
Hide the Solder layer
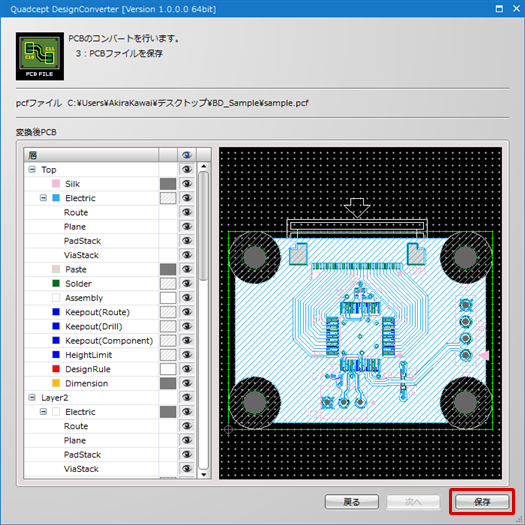coord(187,283)
